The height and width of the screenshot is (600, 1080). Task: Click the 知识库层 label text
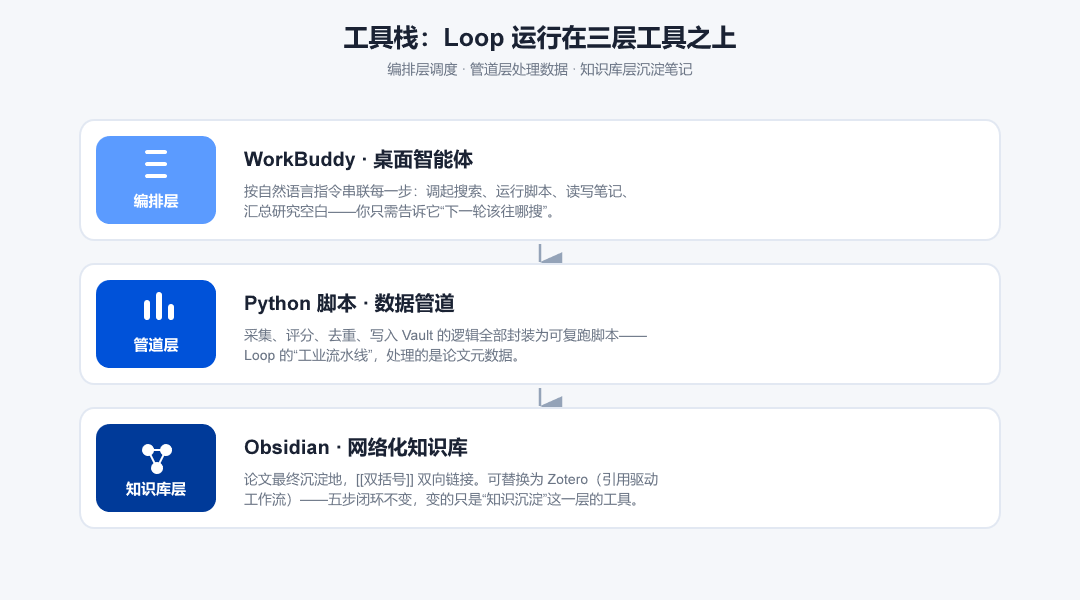156,489
